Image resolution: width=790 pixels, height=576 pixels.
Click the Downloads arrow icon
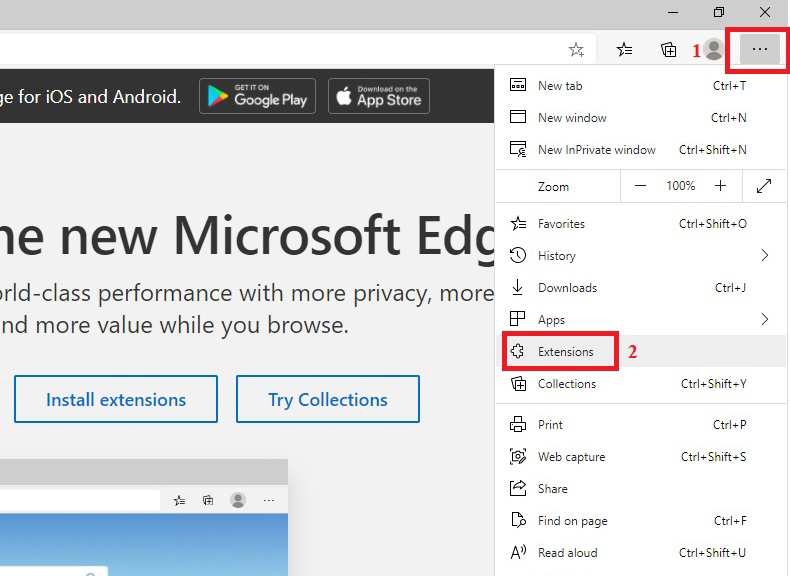click(x=517, y=287)
